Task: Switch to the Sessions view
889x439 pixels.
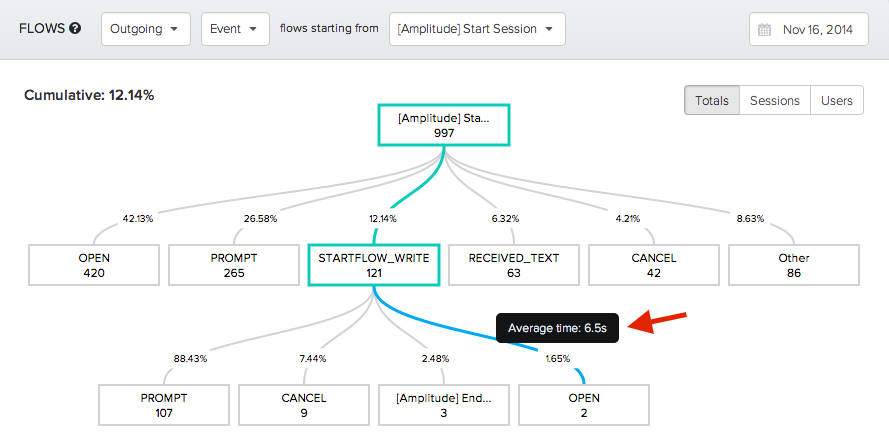Action: click(x=775, y=101)
